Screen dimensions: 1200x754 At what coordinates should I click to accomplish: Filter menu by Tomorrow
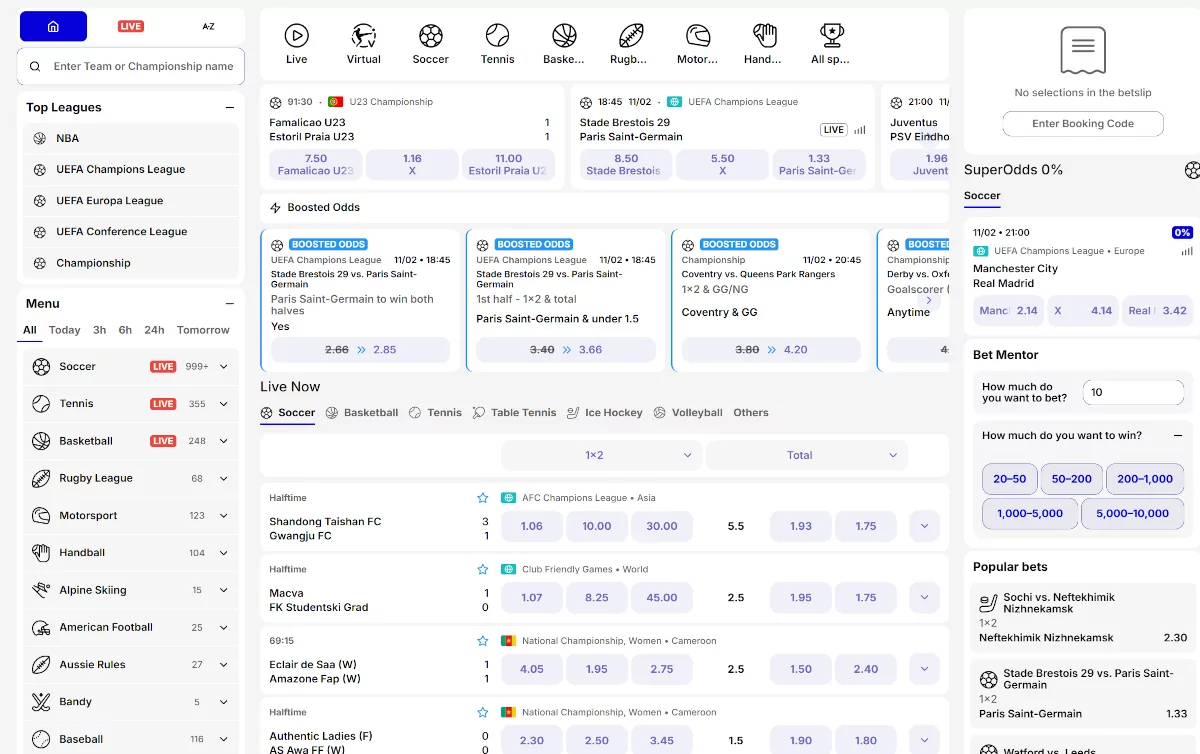coord(203,330)
